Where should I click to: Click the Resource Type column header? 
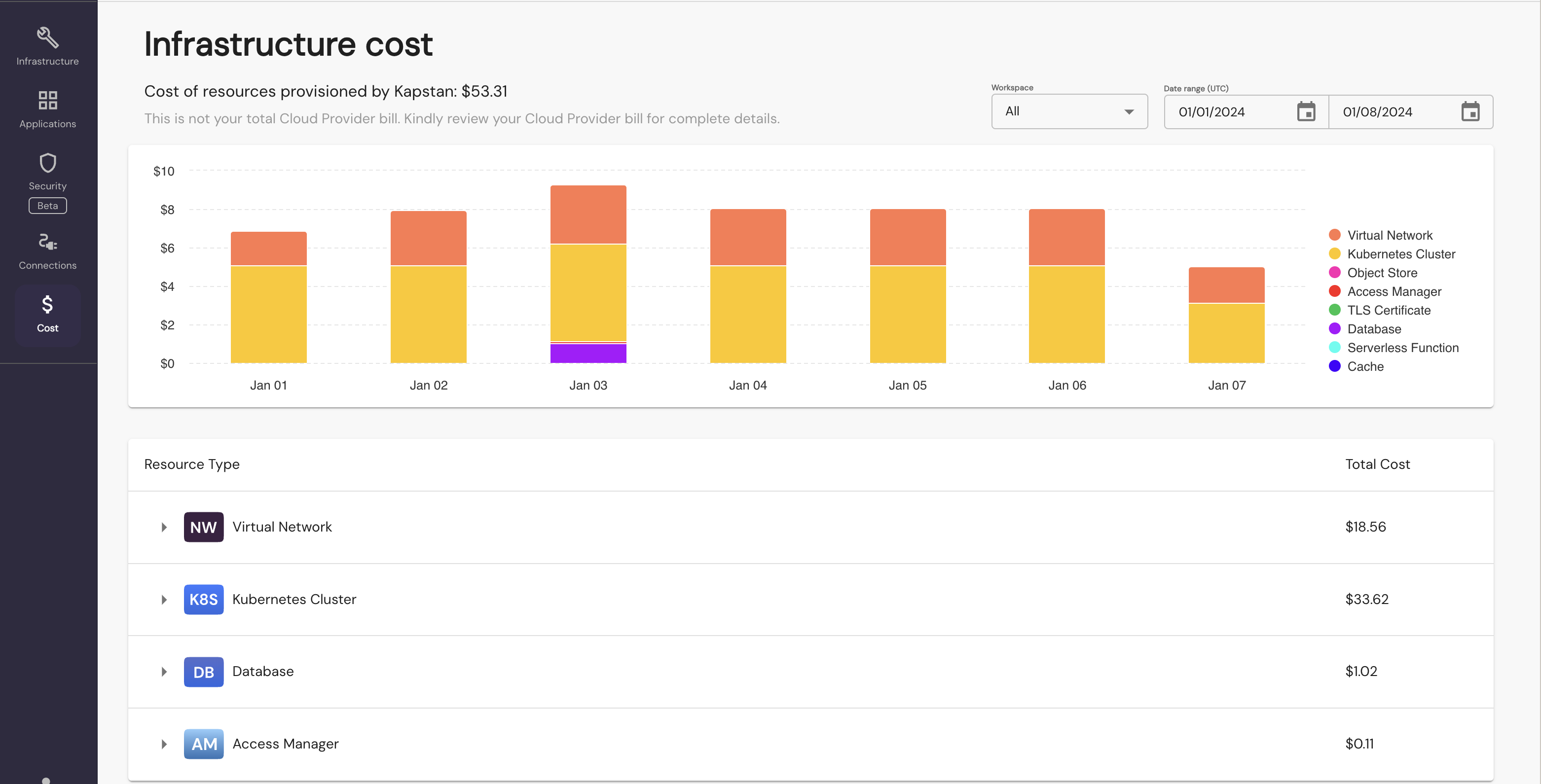pos(191,464)
